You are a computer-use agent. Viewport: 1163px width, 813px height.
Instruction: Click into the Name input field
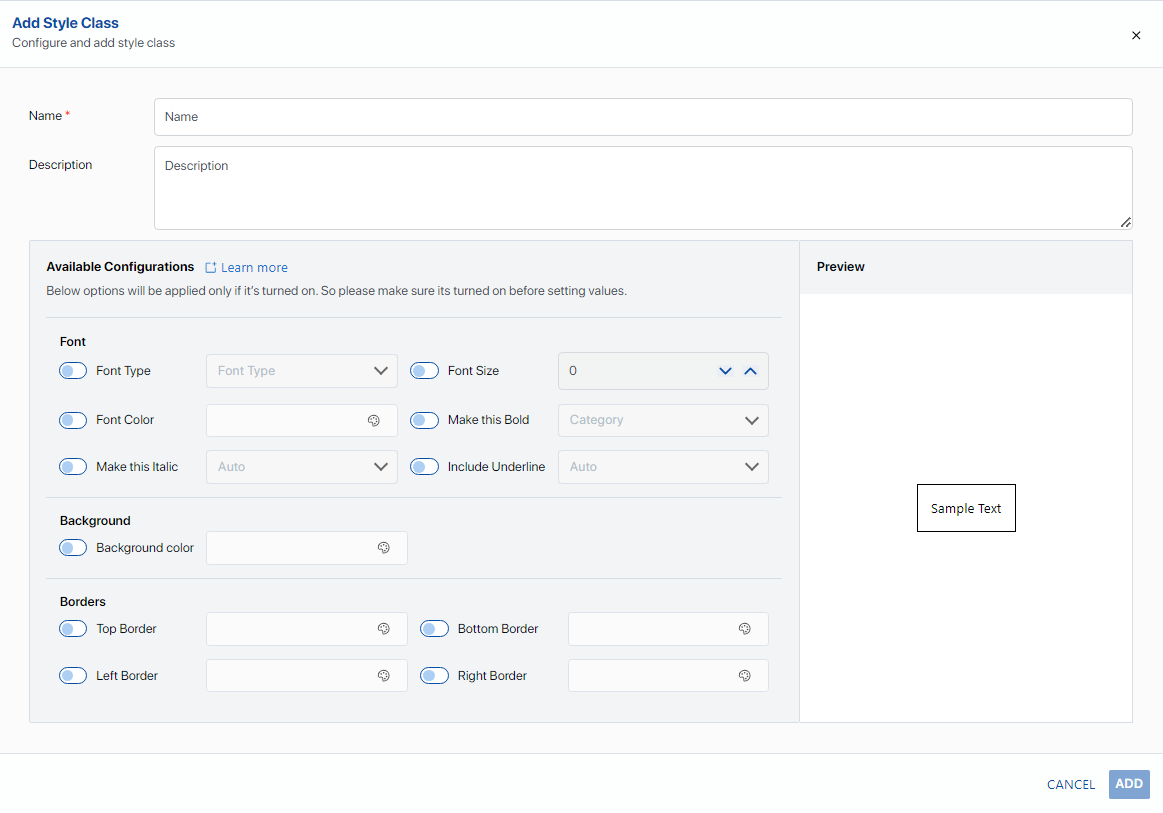[643, 116]
